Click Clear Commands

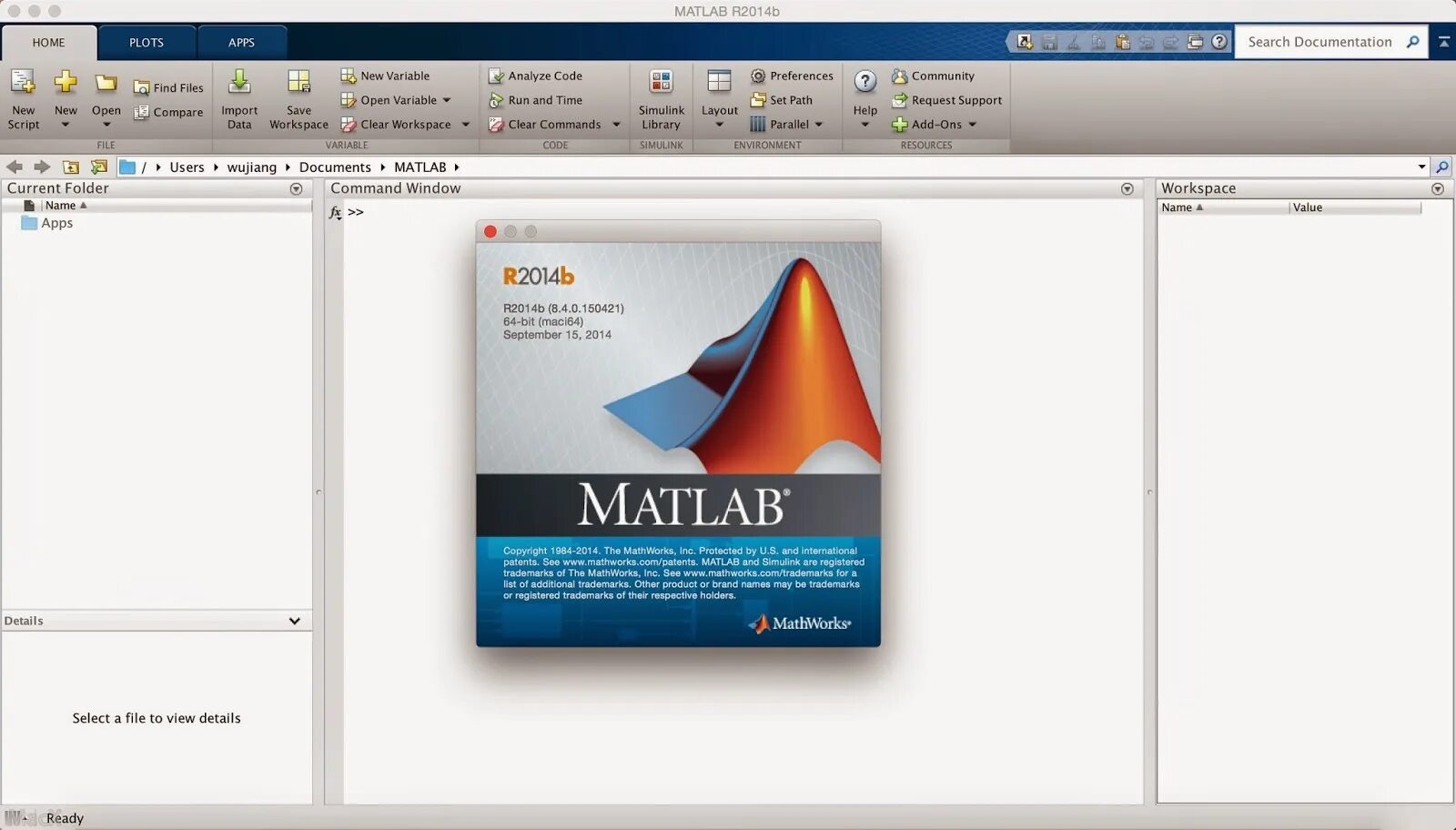[544, 124]
